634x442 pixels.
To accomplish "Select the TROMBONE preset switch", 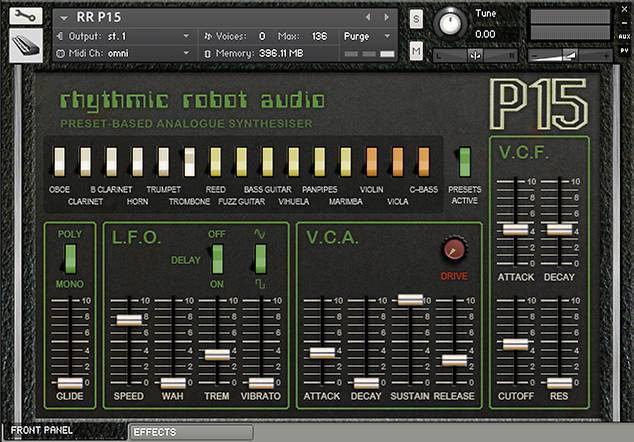I will click(x=190, y=162).
